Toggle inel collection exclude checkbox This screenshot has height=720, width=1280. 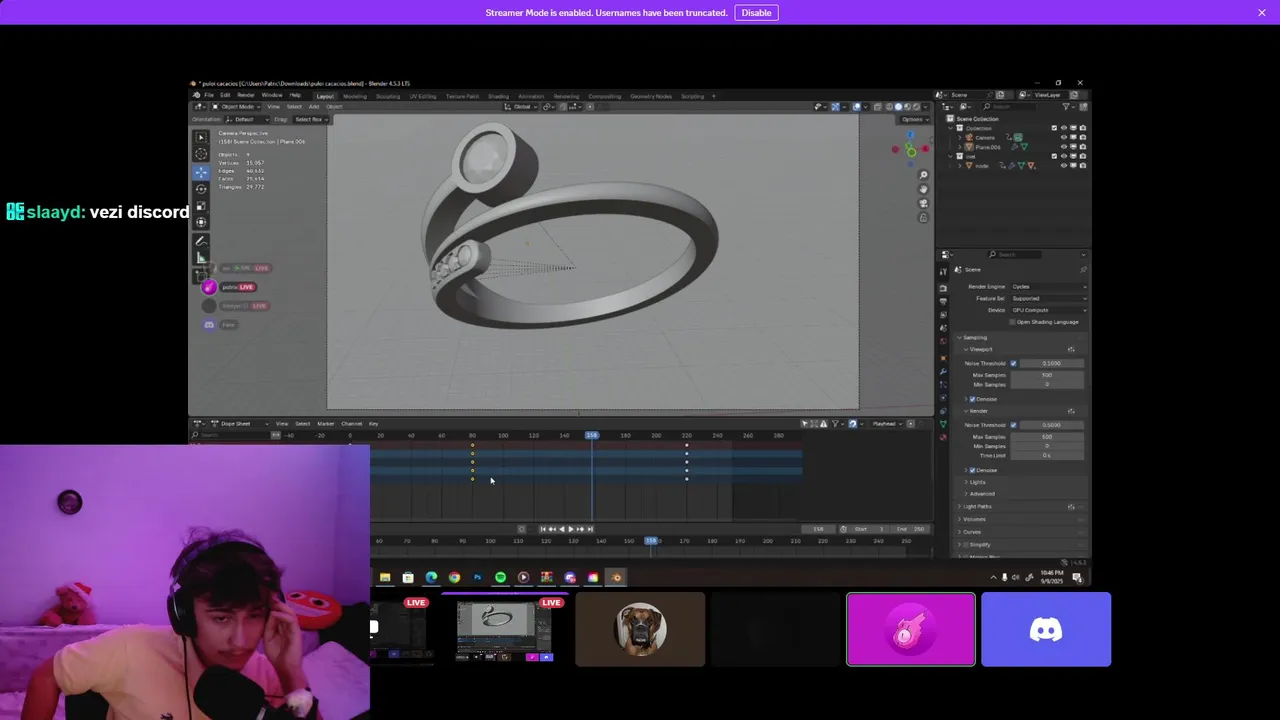click(1054, 156)
